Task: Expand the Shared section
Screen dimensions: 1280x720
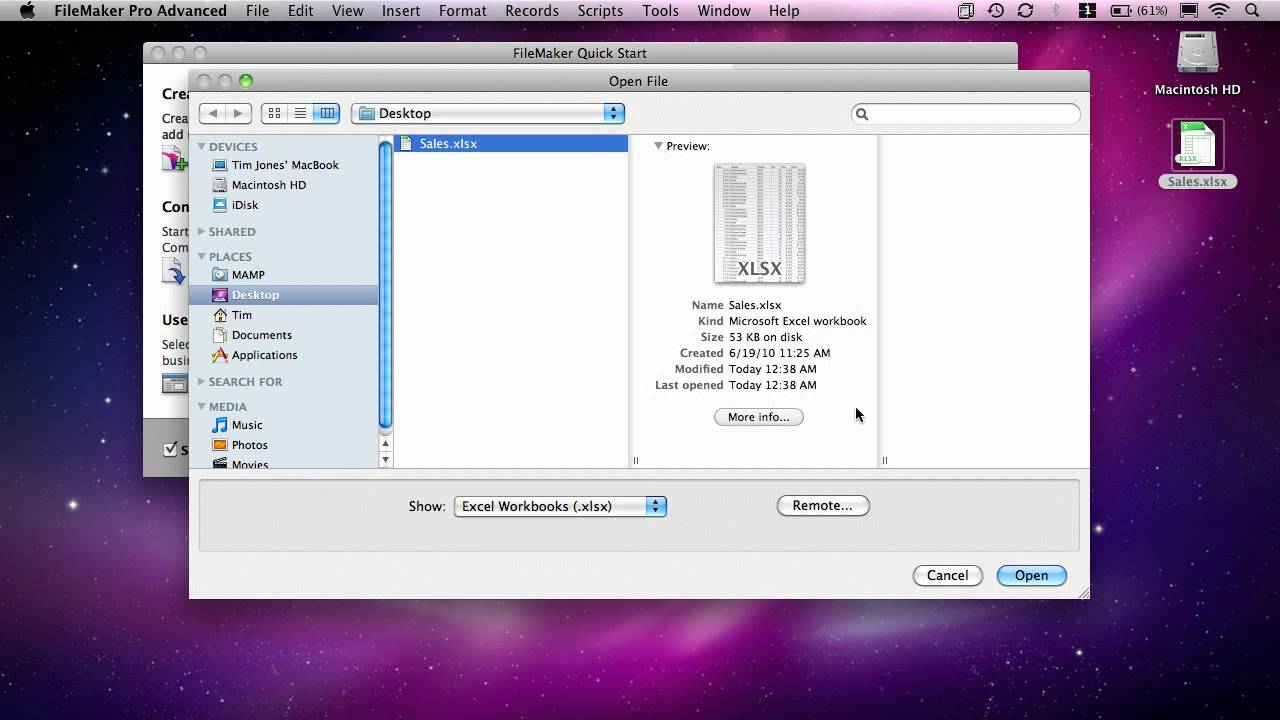Action: click(x=201, y=232)
